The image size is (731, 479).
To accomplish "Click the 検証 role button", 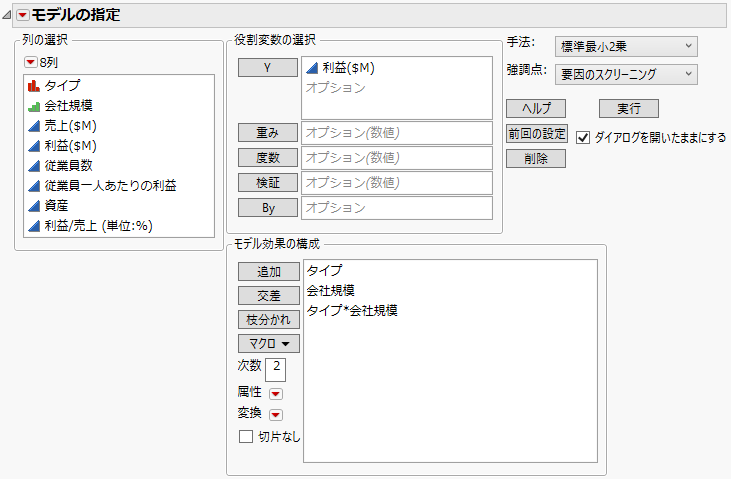I will (x=268, y=182).
